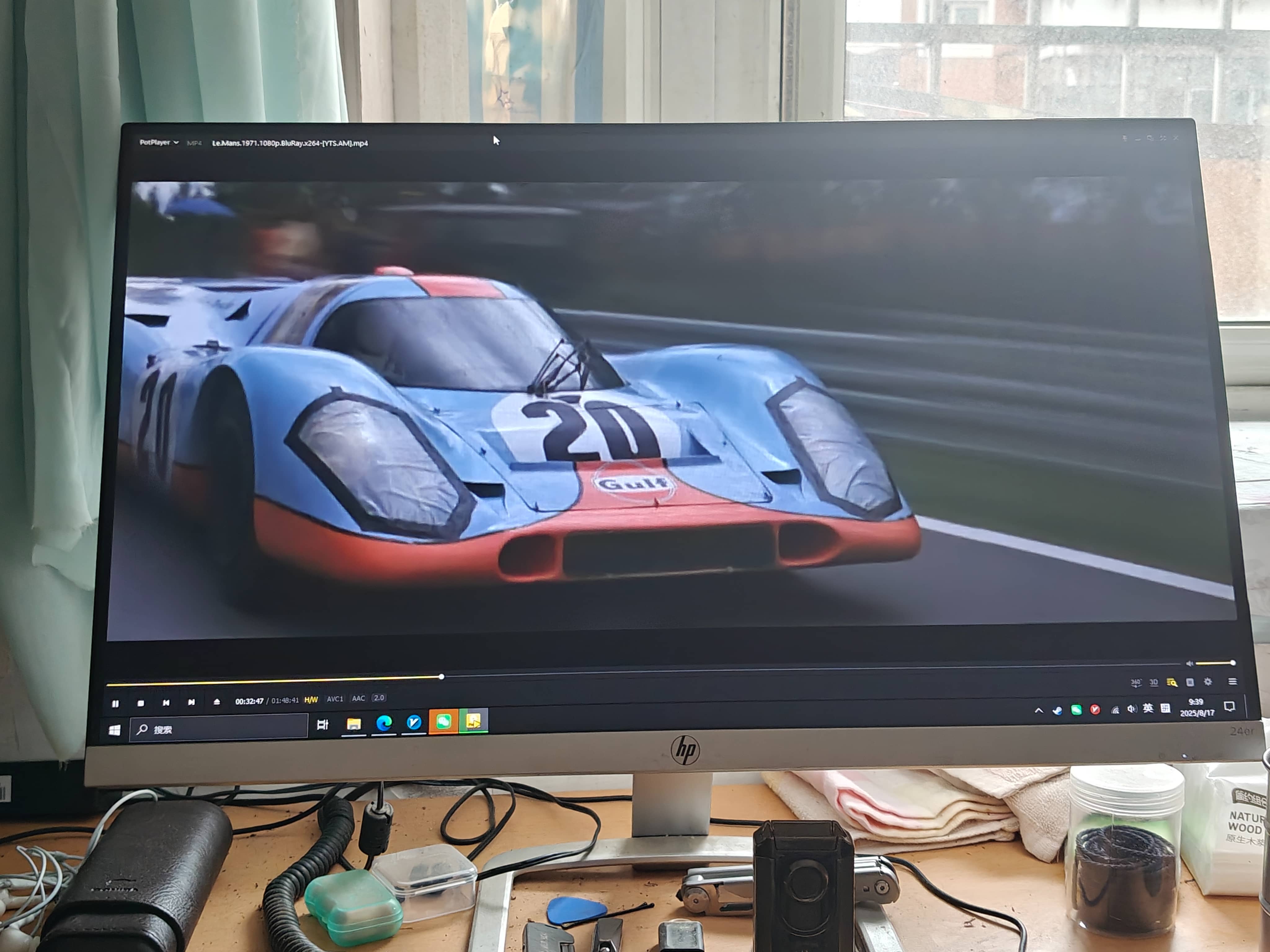The image size is (1270, 952).
Task: Adjust the volume slider
Action: (1215, 663)
